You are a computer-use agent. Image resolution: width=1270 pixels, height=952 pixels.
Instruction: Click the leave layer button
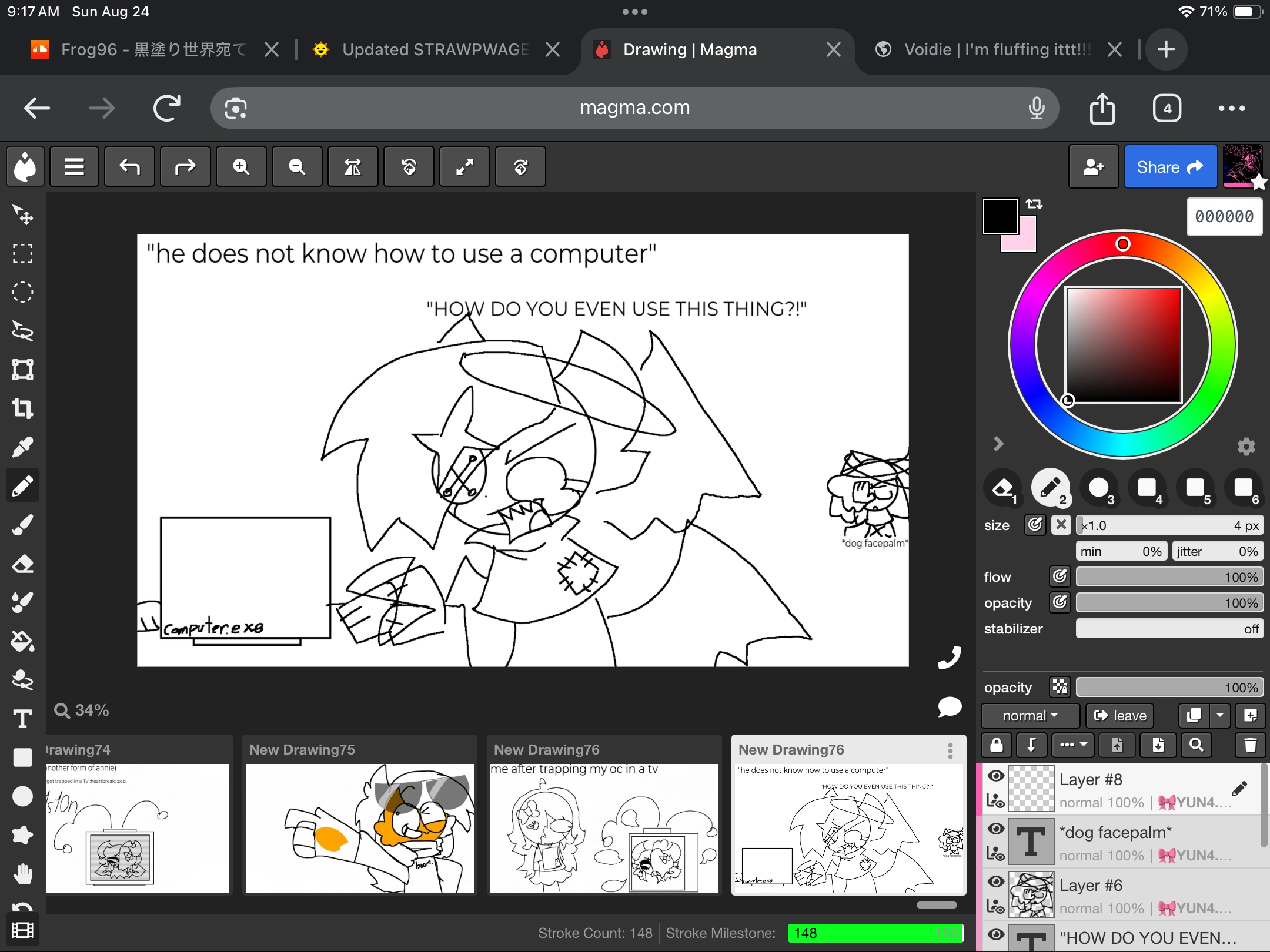pyautogui.click(x=1120, y=716)
